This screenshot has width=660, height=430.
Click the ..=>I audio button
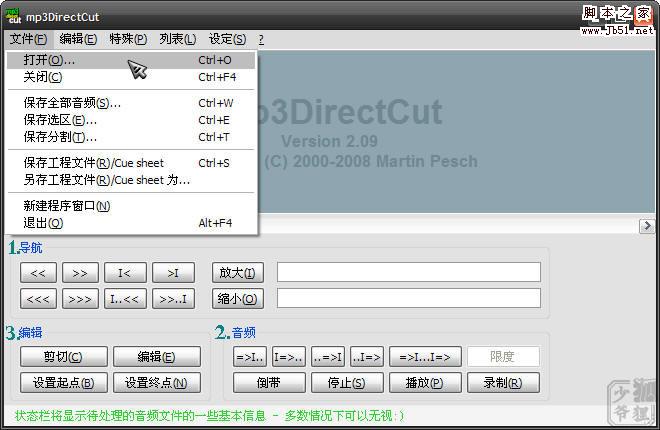pos(328,357)
